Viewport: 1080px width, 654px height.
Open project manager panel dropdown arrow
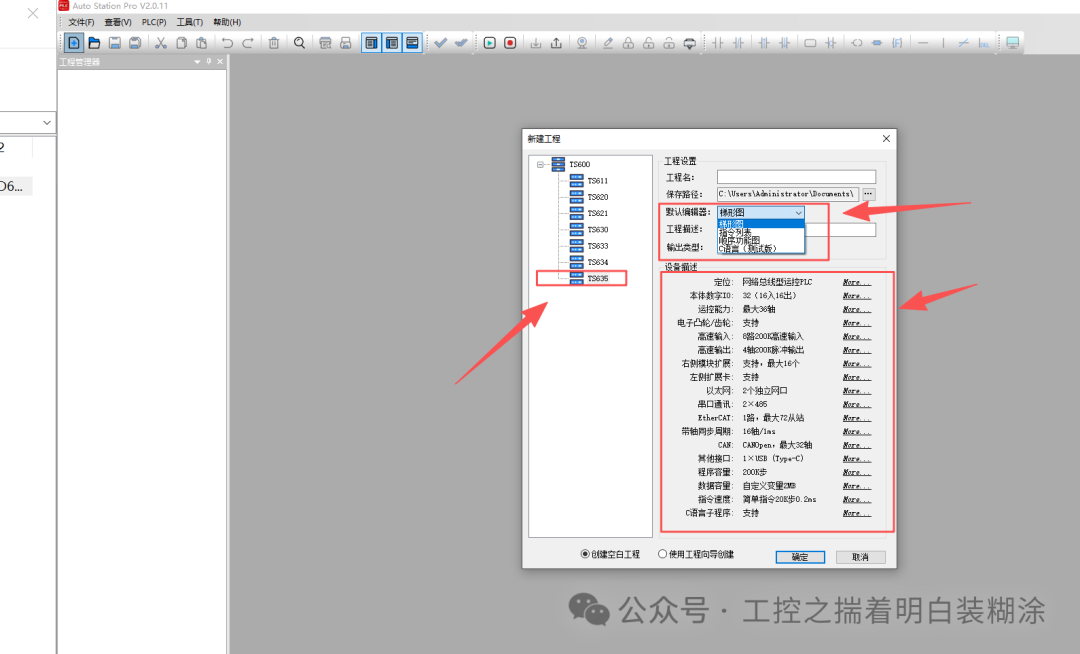[198, 61]
